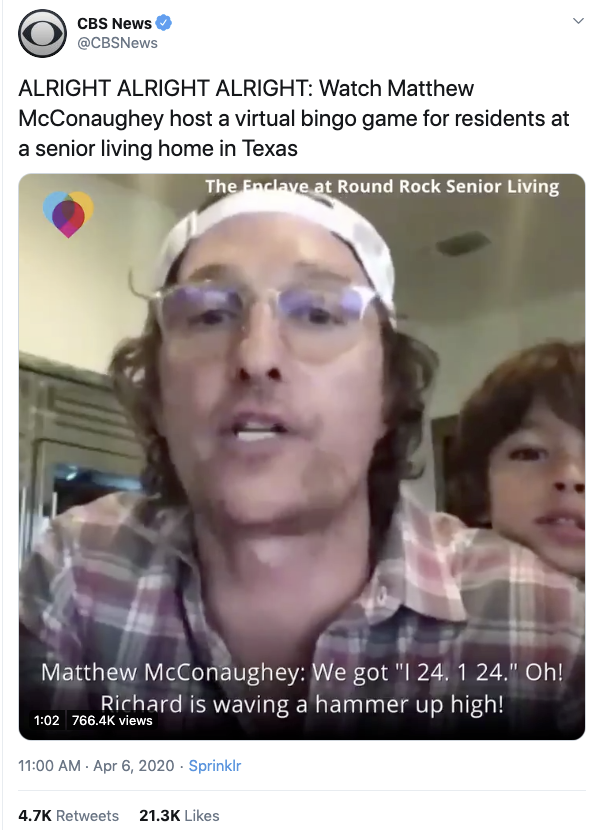Click the 766.4K views counter

click(x=112, y=720)
